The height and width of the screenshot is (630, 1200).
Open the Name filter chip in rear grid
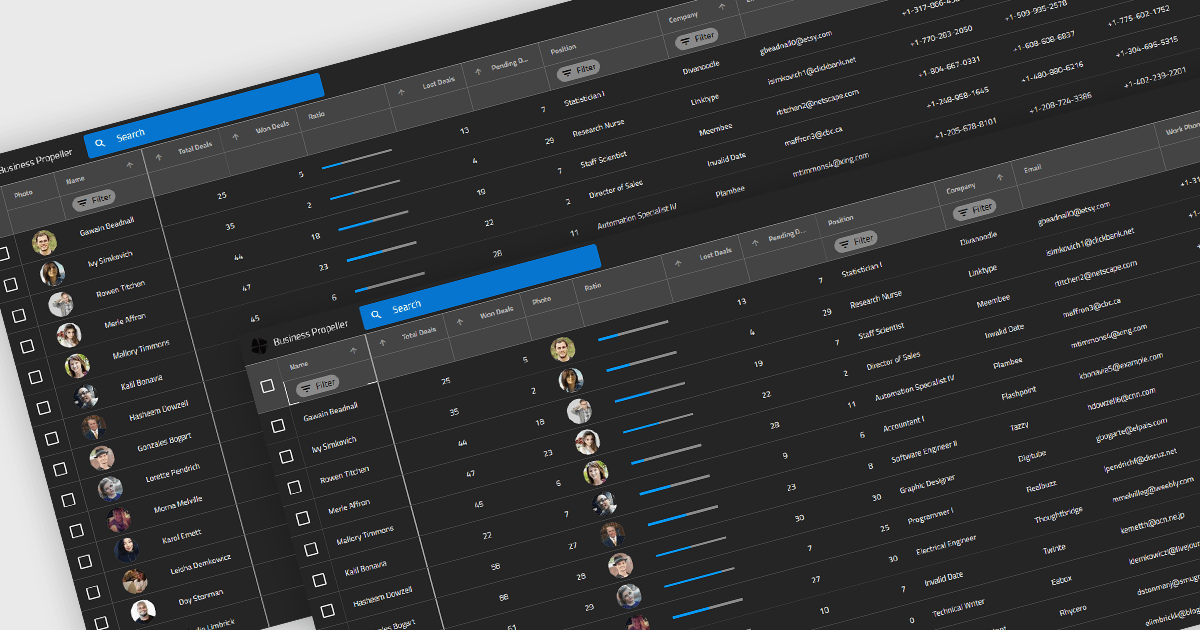coord(94,200)
